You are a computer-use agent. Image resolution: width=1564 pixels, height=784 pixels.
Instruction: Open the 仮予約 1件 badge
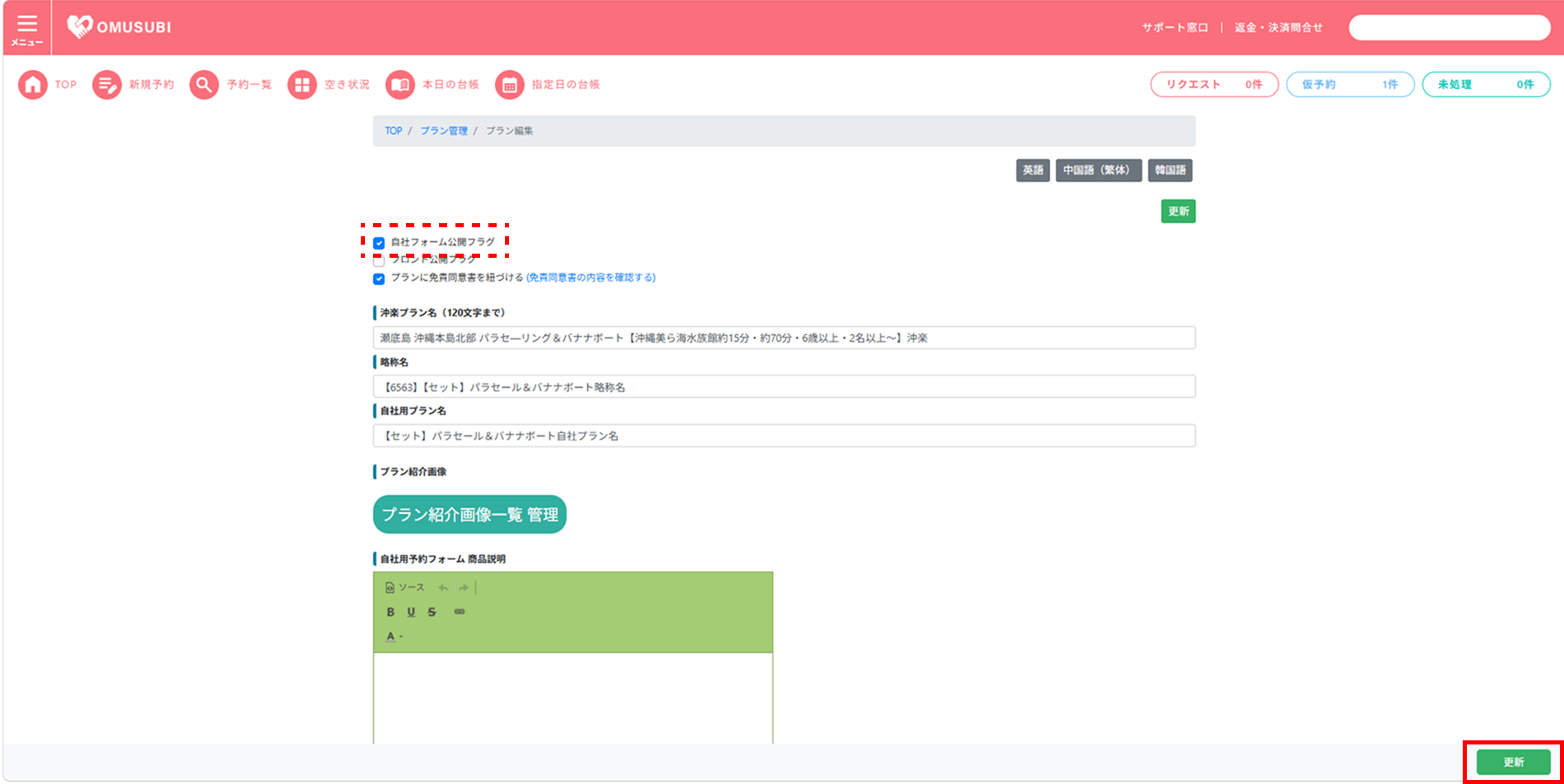tap(1350, 85)
